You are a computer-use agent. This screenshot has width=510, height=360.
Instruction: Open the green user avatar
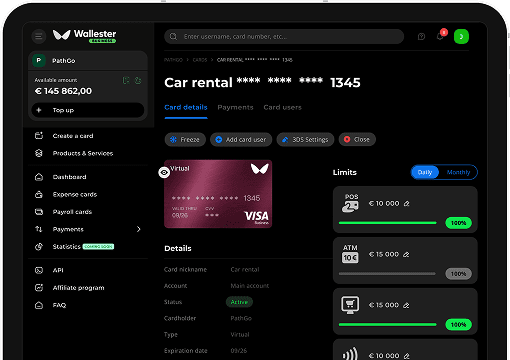[x=461, y=36]
